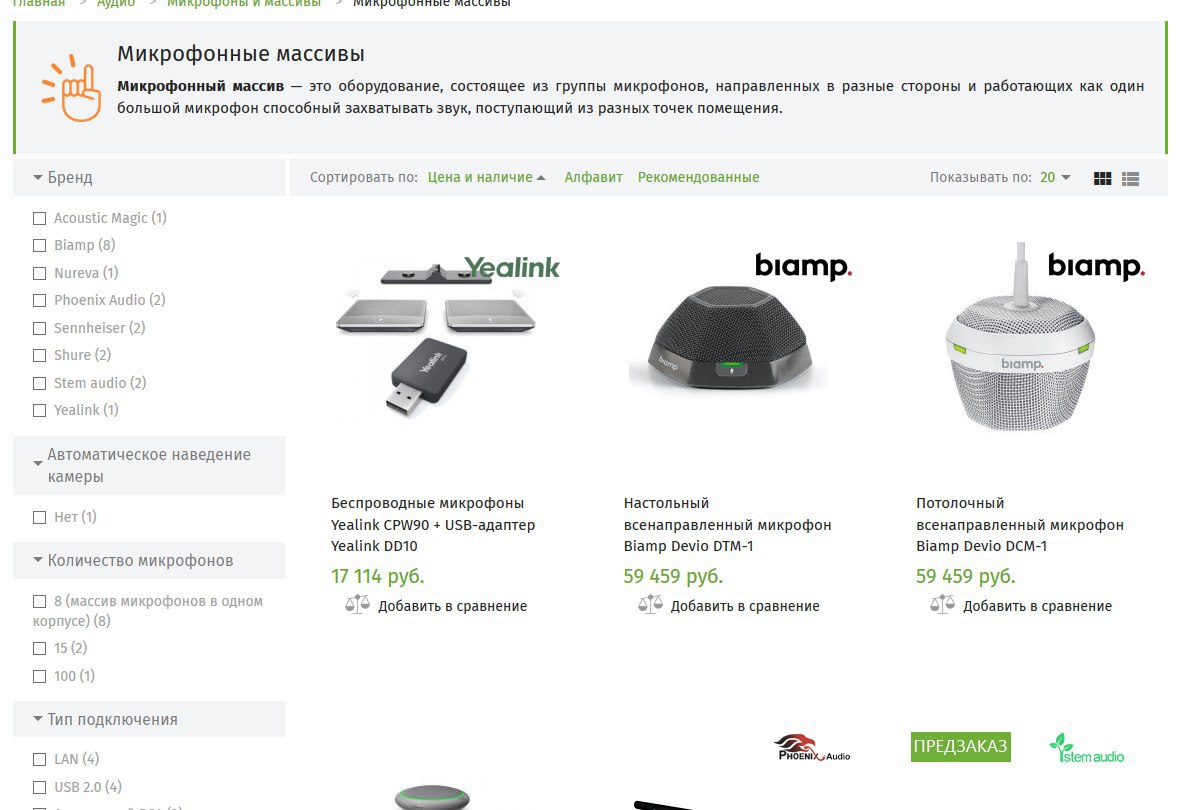1195x810 pixels.
Task: Click the orange pointing hand icon
Action: click(72, 88)
